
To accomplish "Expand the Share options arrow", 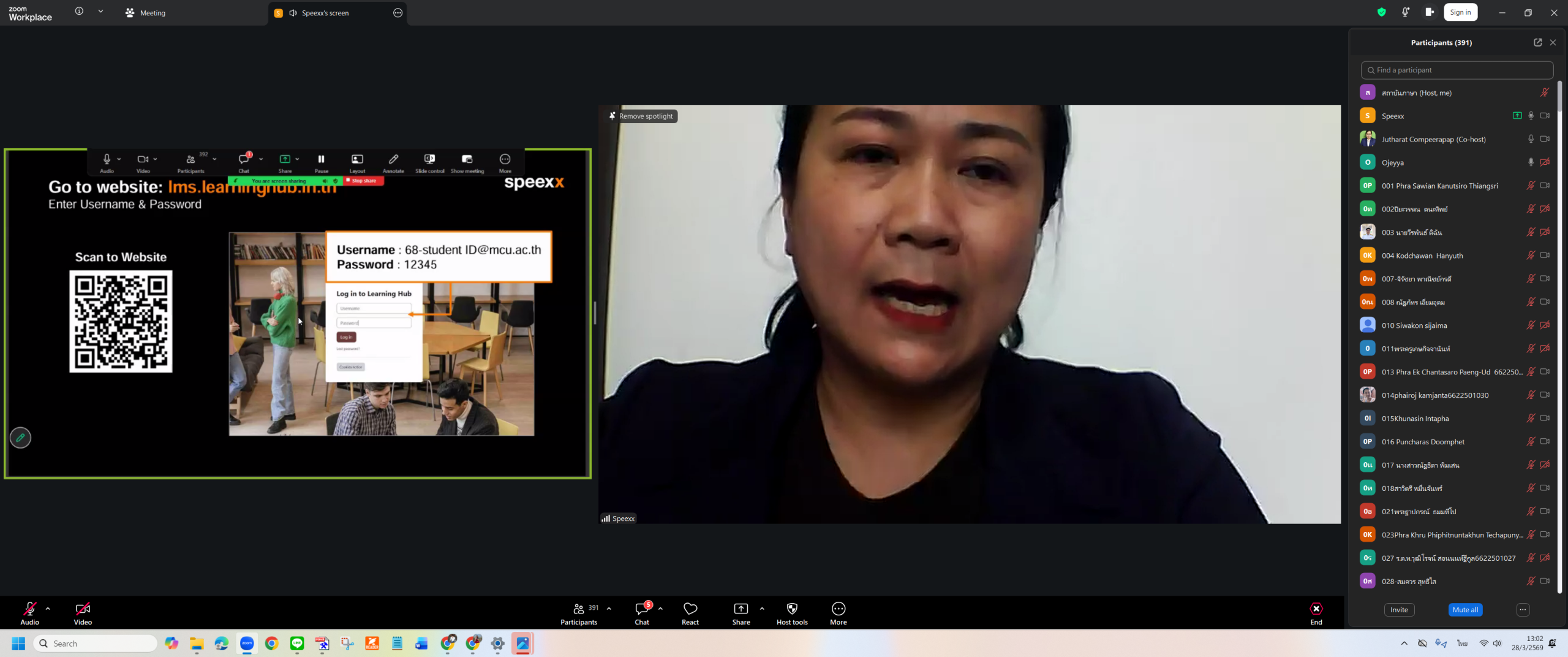I will (x=761, y=609).
